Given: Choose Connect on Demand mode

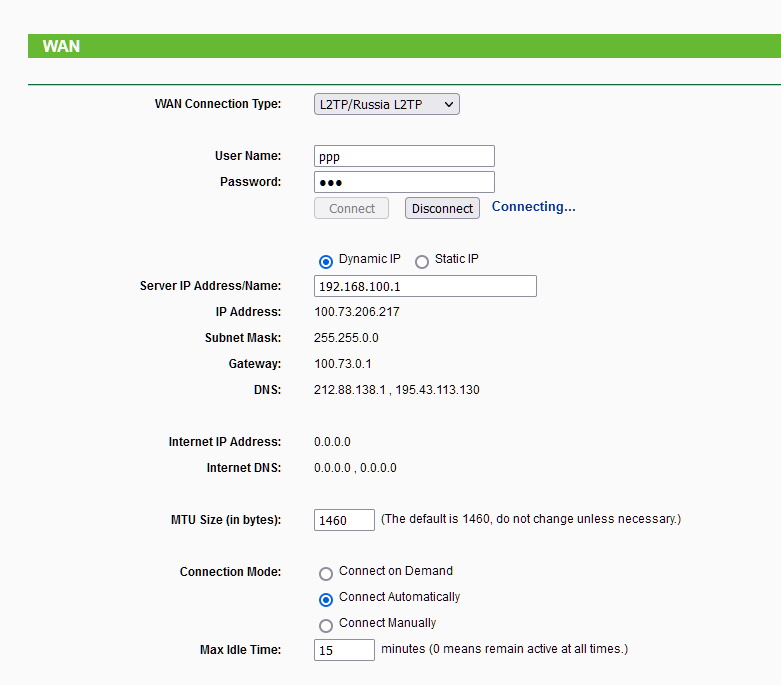Looking at the screenshot, I should click(x=326, y=574).
